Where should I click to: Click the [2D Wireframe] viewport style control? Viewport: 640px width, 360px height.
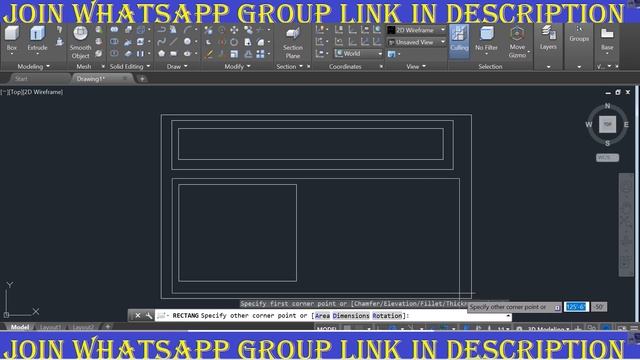(42, 92)
